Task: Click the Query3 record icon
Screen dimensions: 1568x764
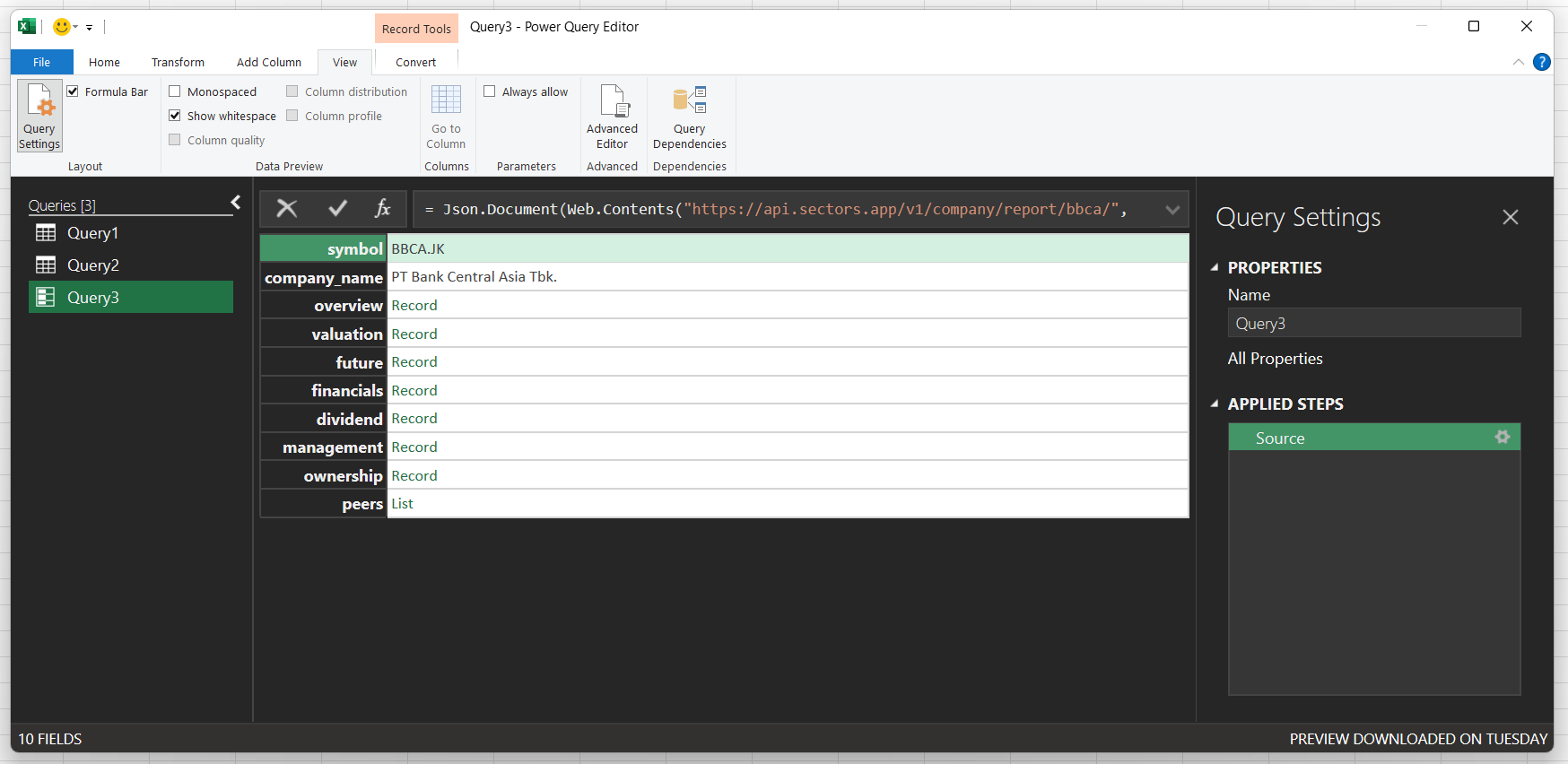Action: (x=46, y=297)
